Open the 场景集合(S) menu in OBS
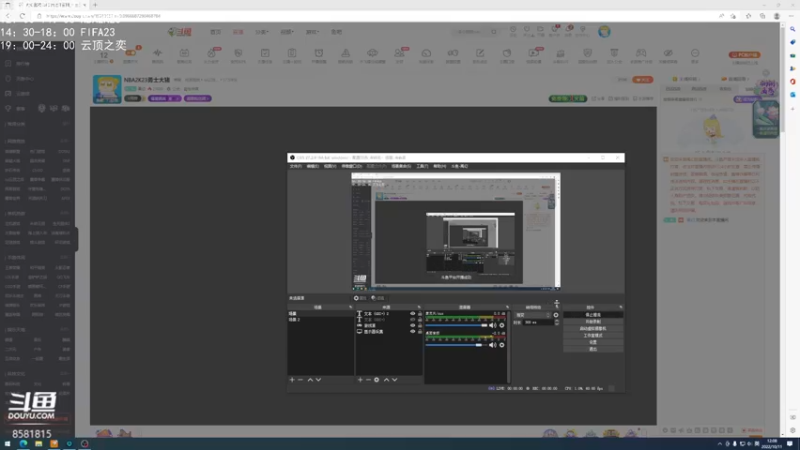Image resolution: width=800 pixels, height=450 pixels. click(x=401, y=166)
